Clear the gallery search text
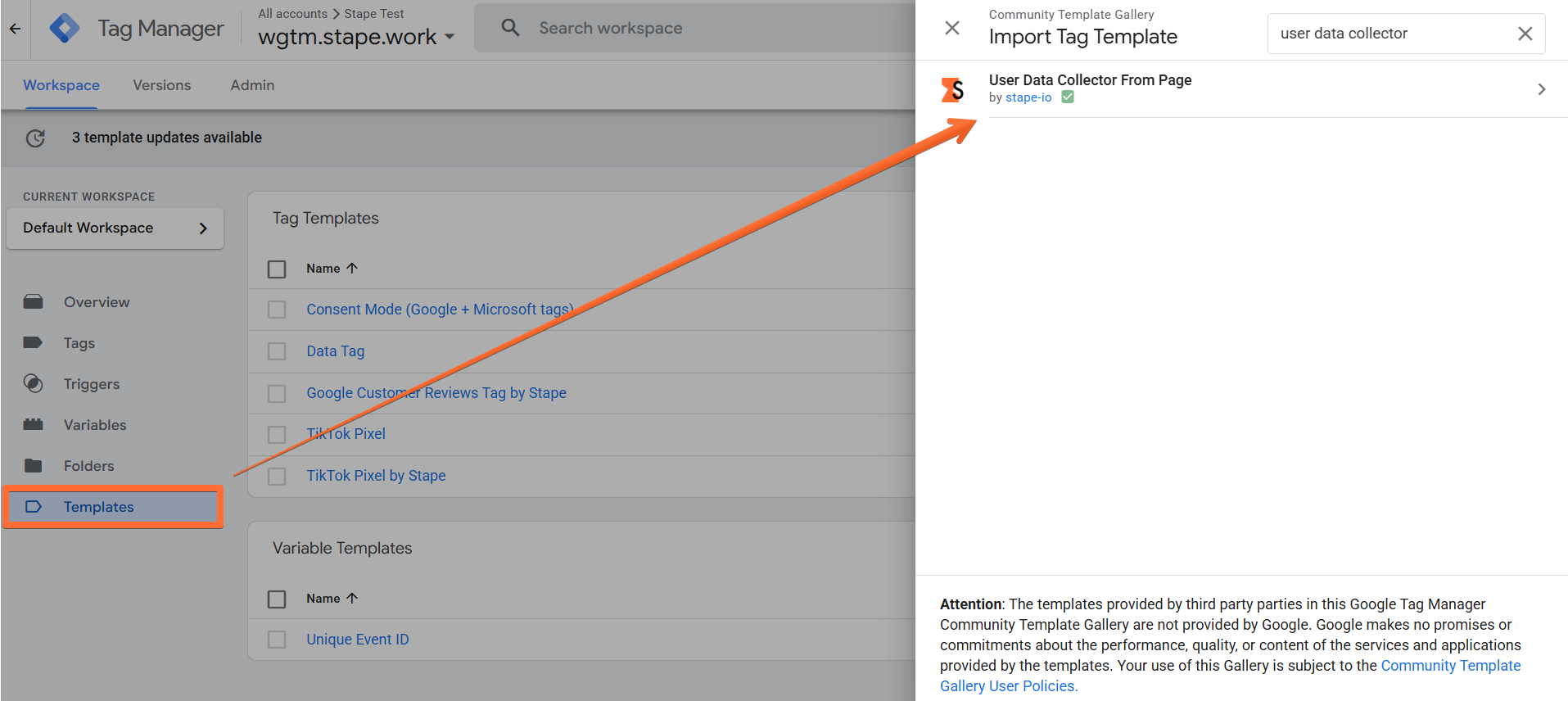Viewport: 1568px width, 701px height. click(x=1525, y=34)
